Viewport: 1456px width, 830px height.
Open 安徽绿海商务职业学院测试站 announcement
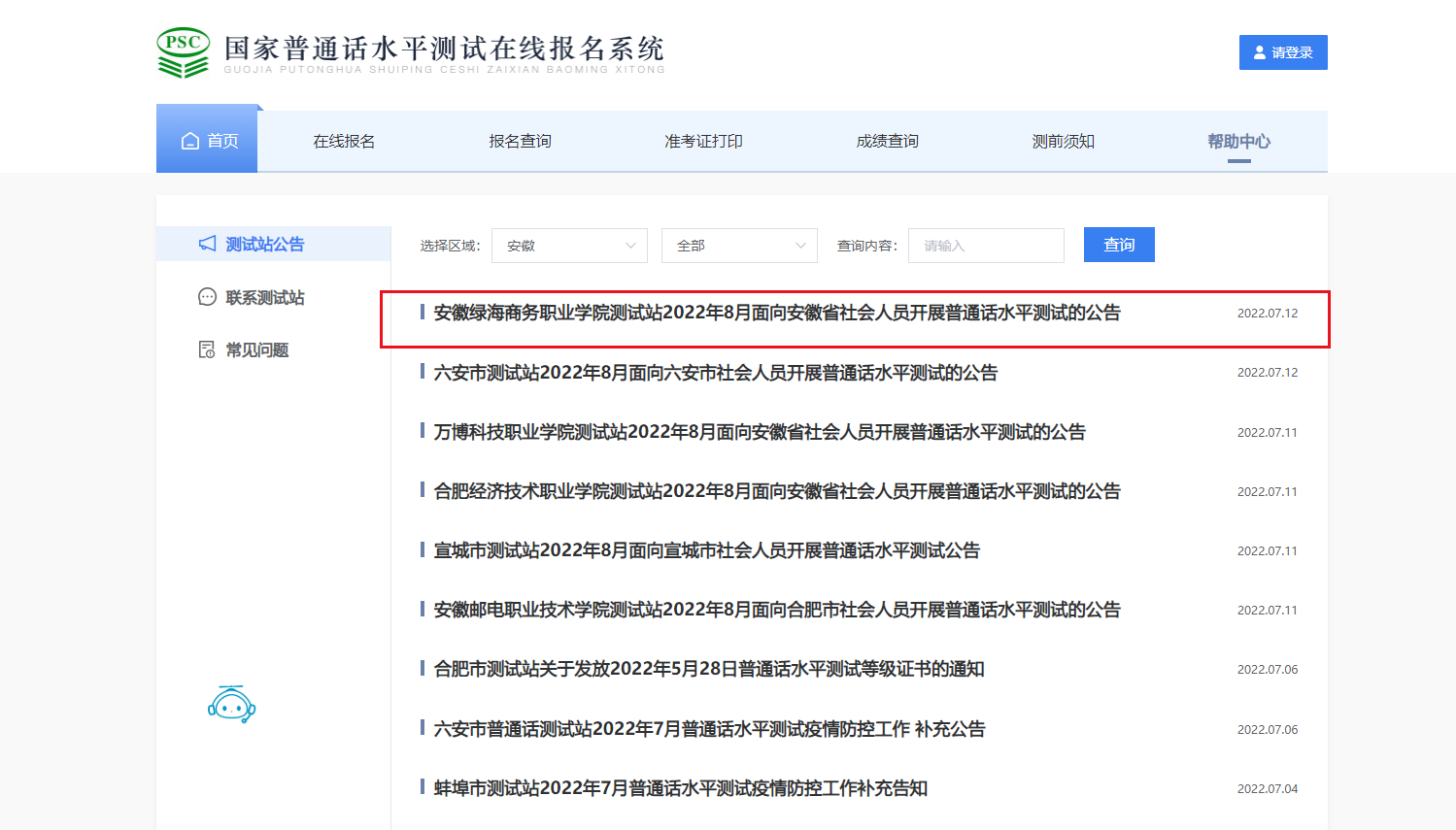(777, 313)
